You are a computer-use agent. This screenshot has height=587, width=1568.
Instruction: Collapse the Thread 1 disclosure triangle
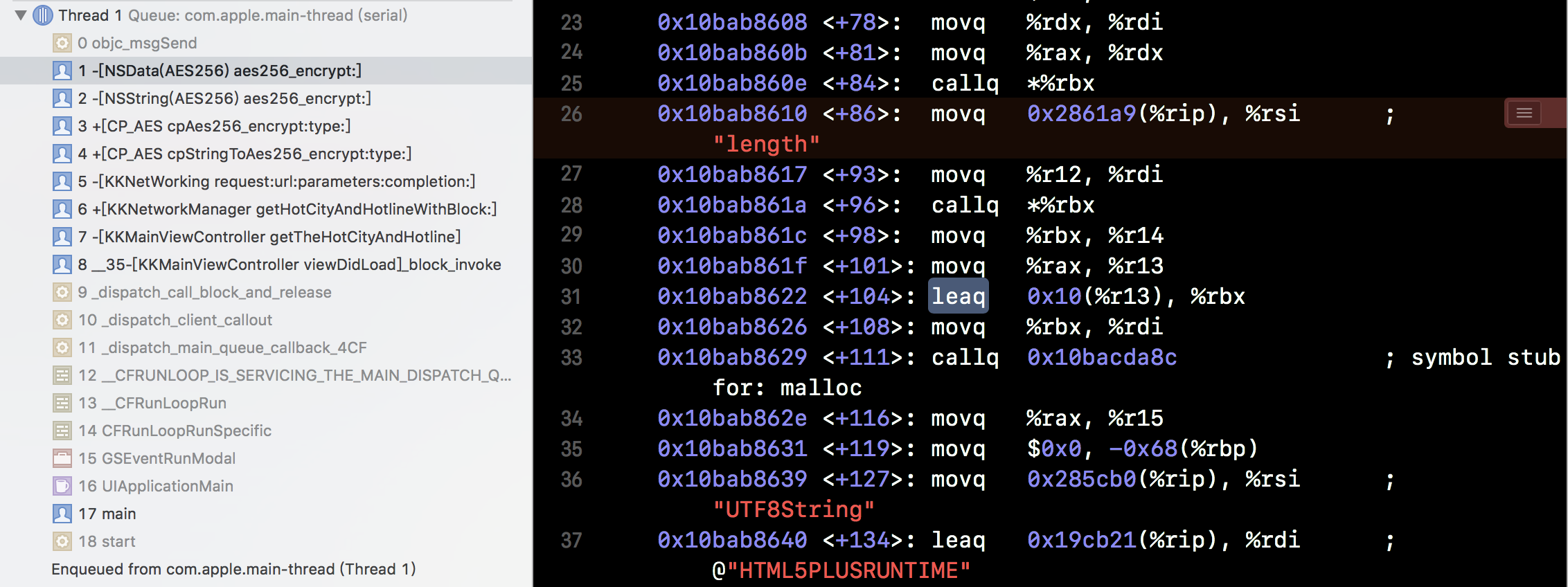click(21, 15)
